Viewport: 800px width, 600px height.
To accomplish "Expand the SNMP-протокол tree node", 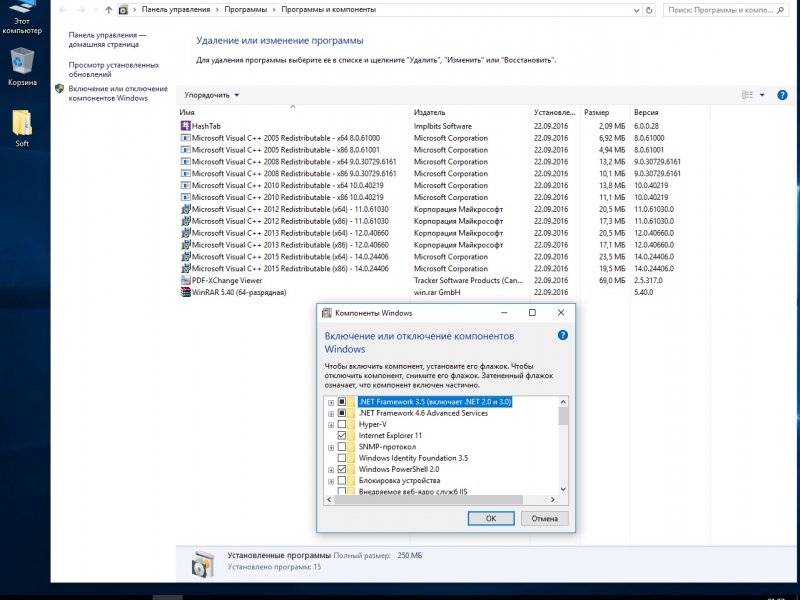I will tap(331, 447).
